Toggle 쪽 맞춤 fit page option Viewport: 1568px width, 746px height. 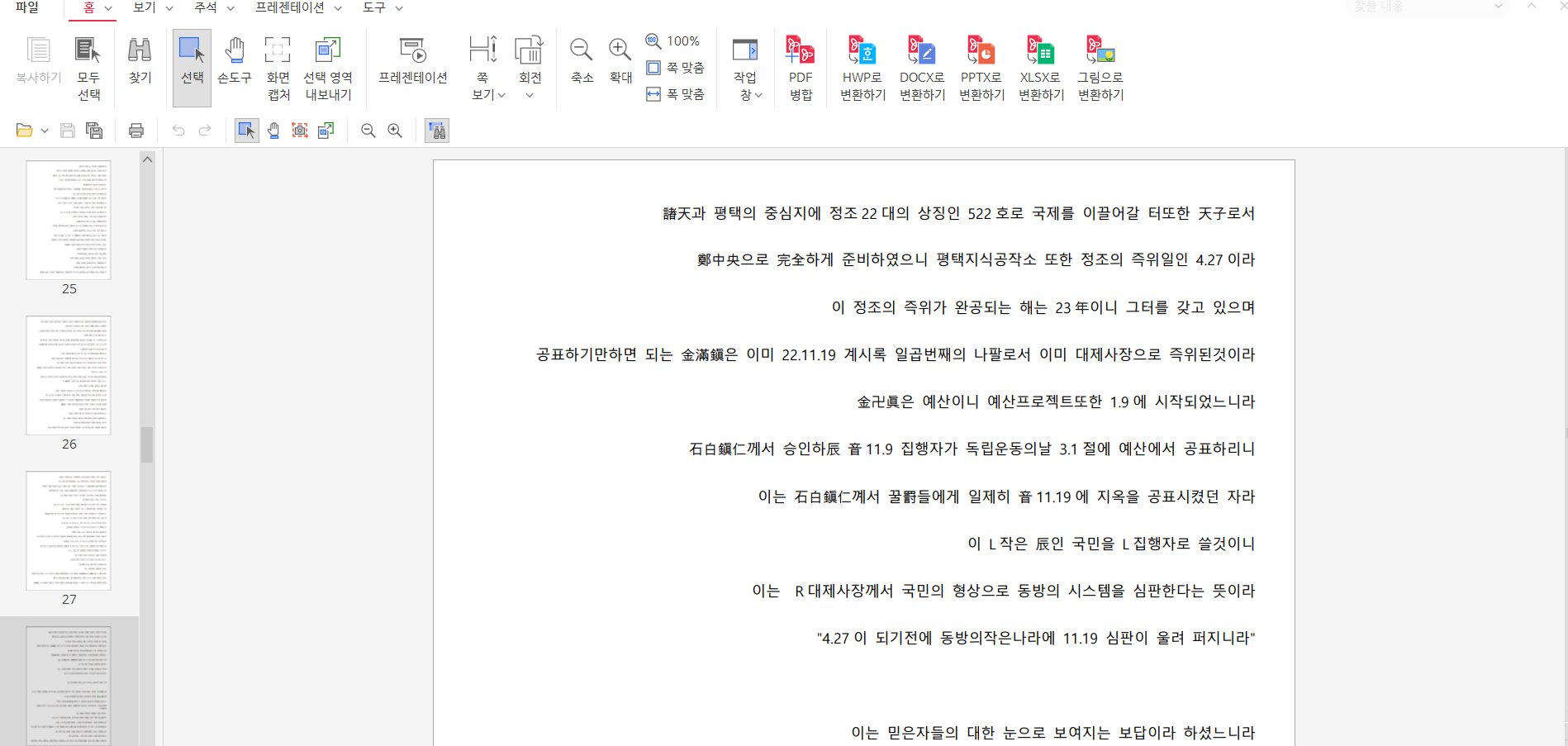tap(676, 68)
